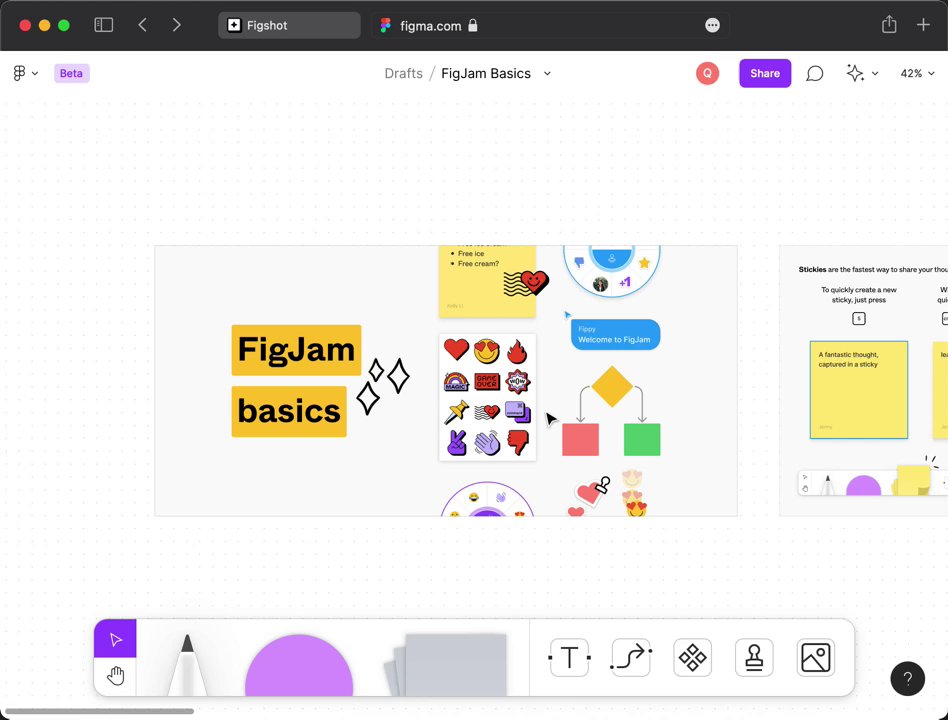Click the Welcome to FigJam chat bubble
This screenshot has width=948, height=720.
click(615, 334)
